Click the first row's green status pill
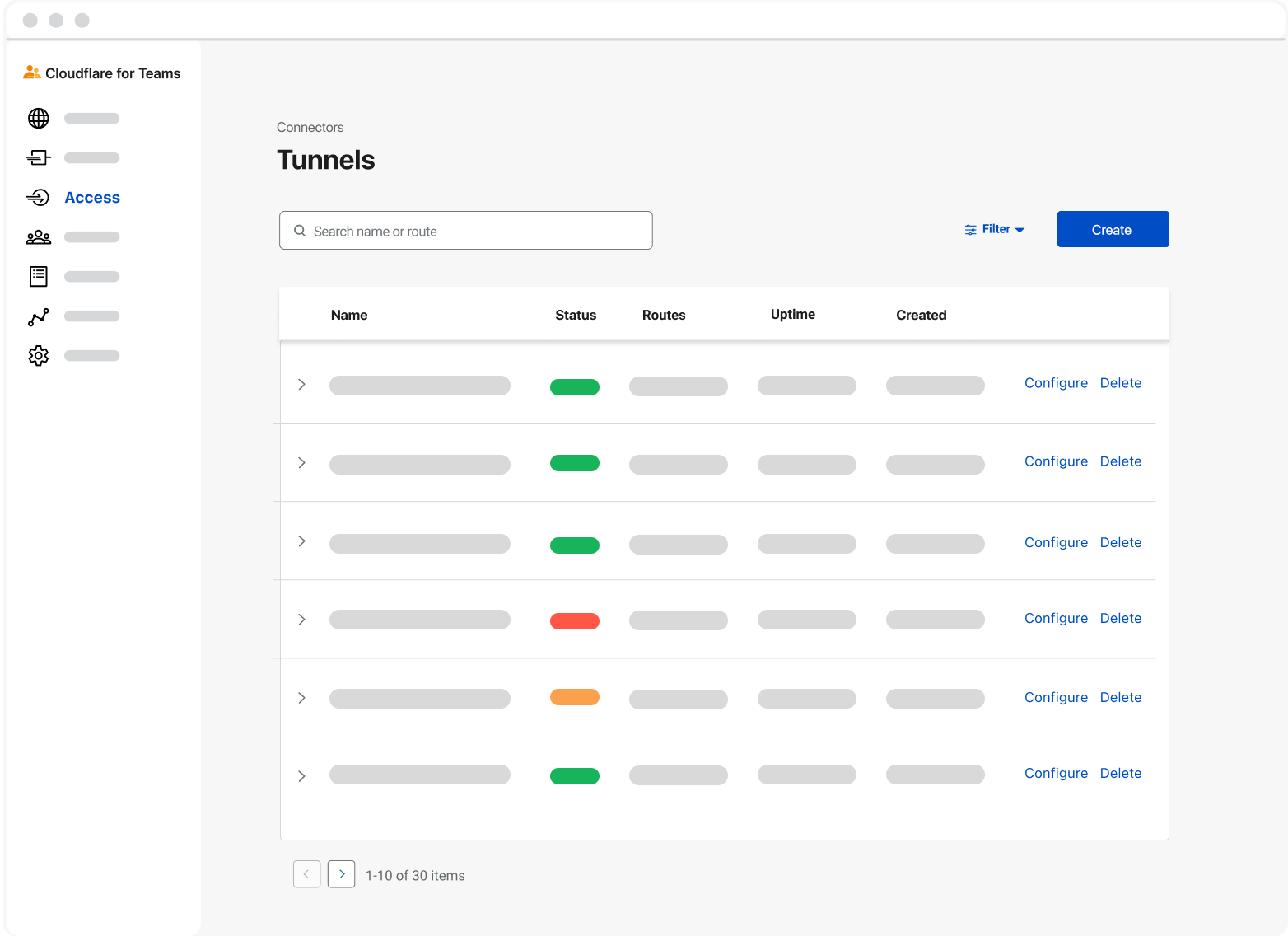The width and height of the screenshot is (1288, 936). [x=575, y=387]
